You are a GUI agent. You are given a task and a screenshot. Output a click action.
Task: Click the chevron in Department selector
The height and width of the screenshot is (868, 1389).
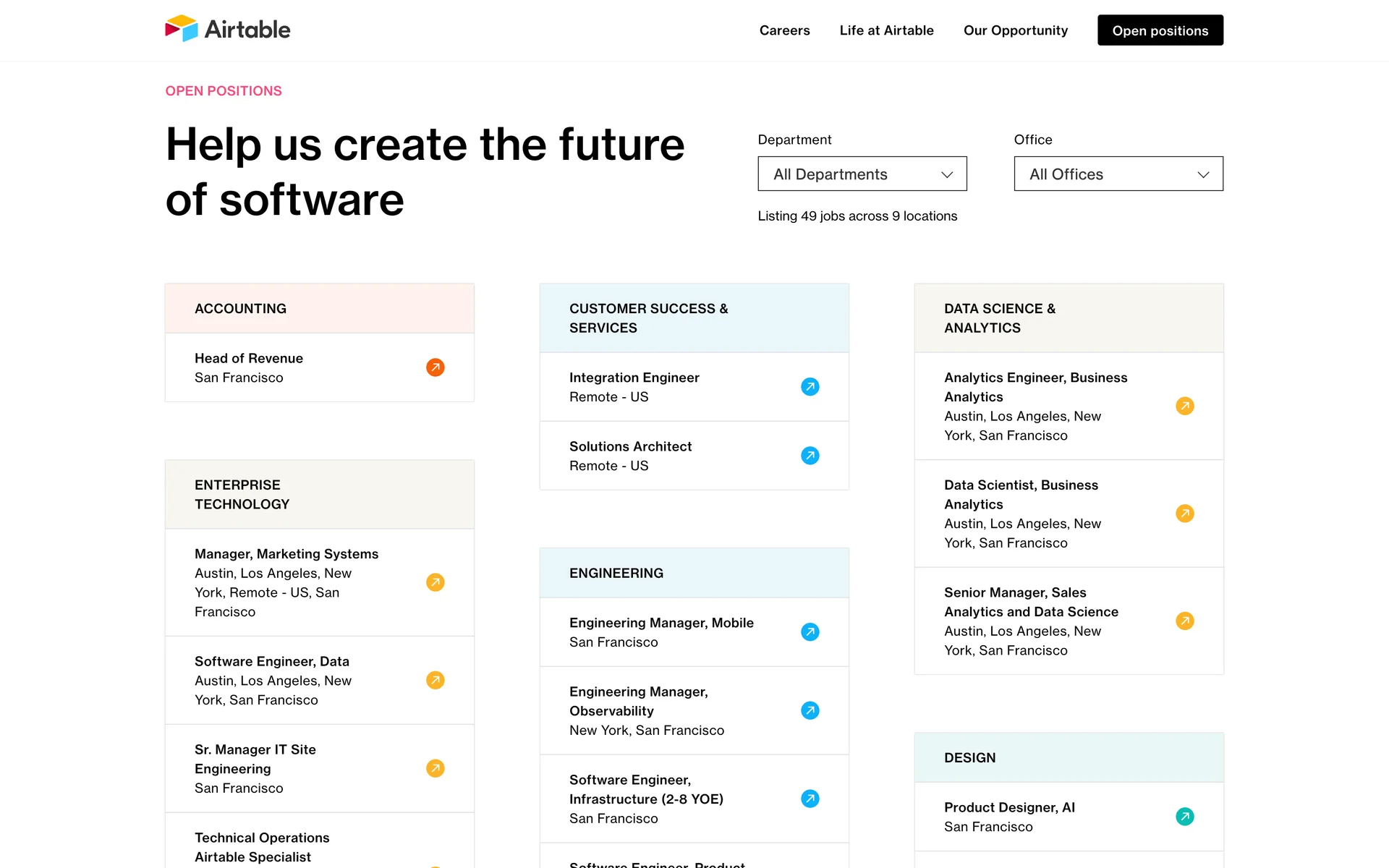point(946,175)
